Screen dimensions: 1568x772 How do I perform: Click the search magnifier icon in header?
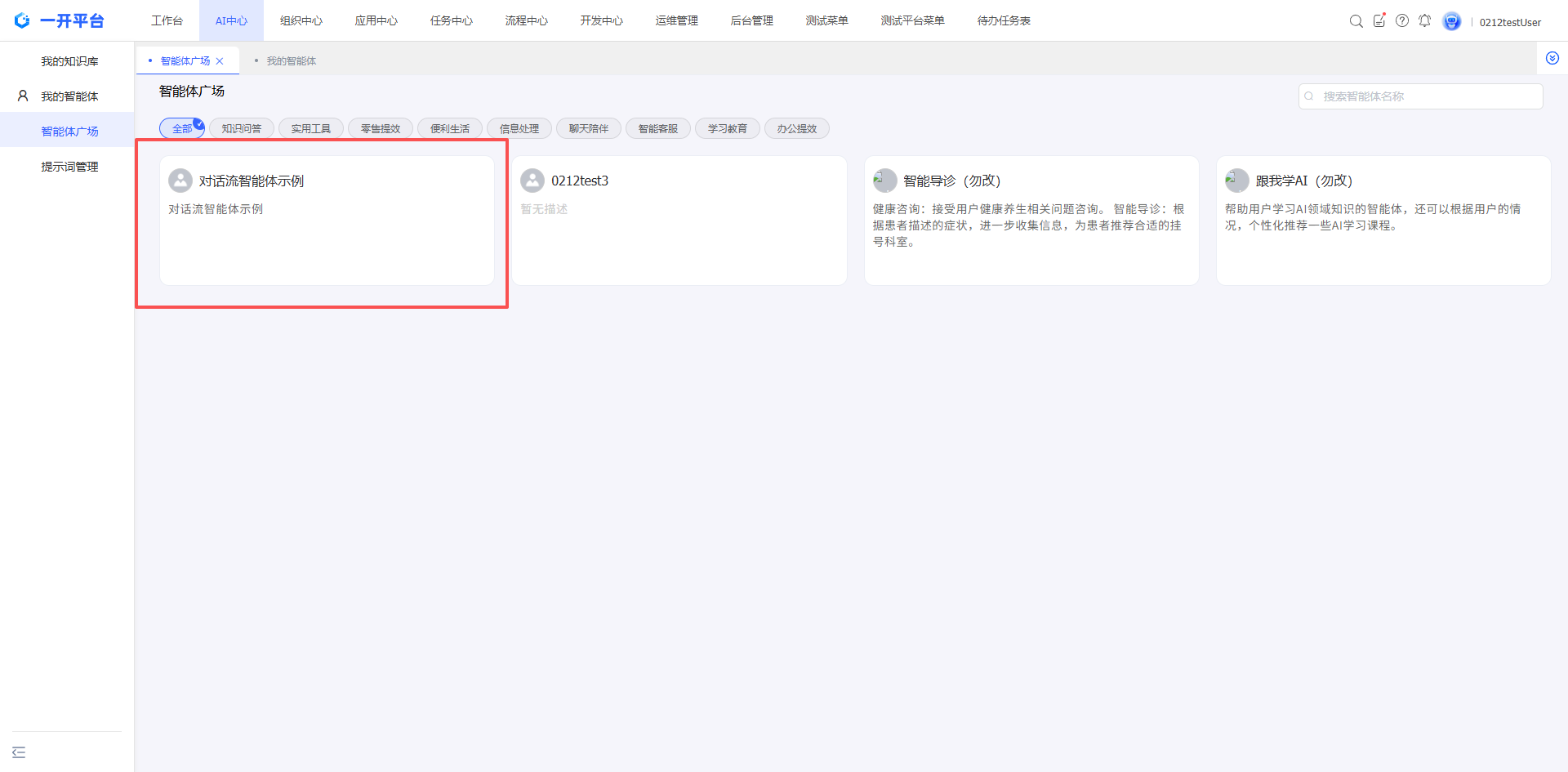pyautogui.click(x=1356, y=21)
